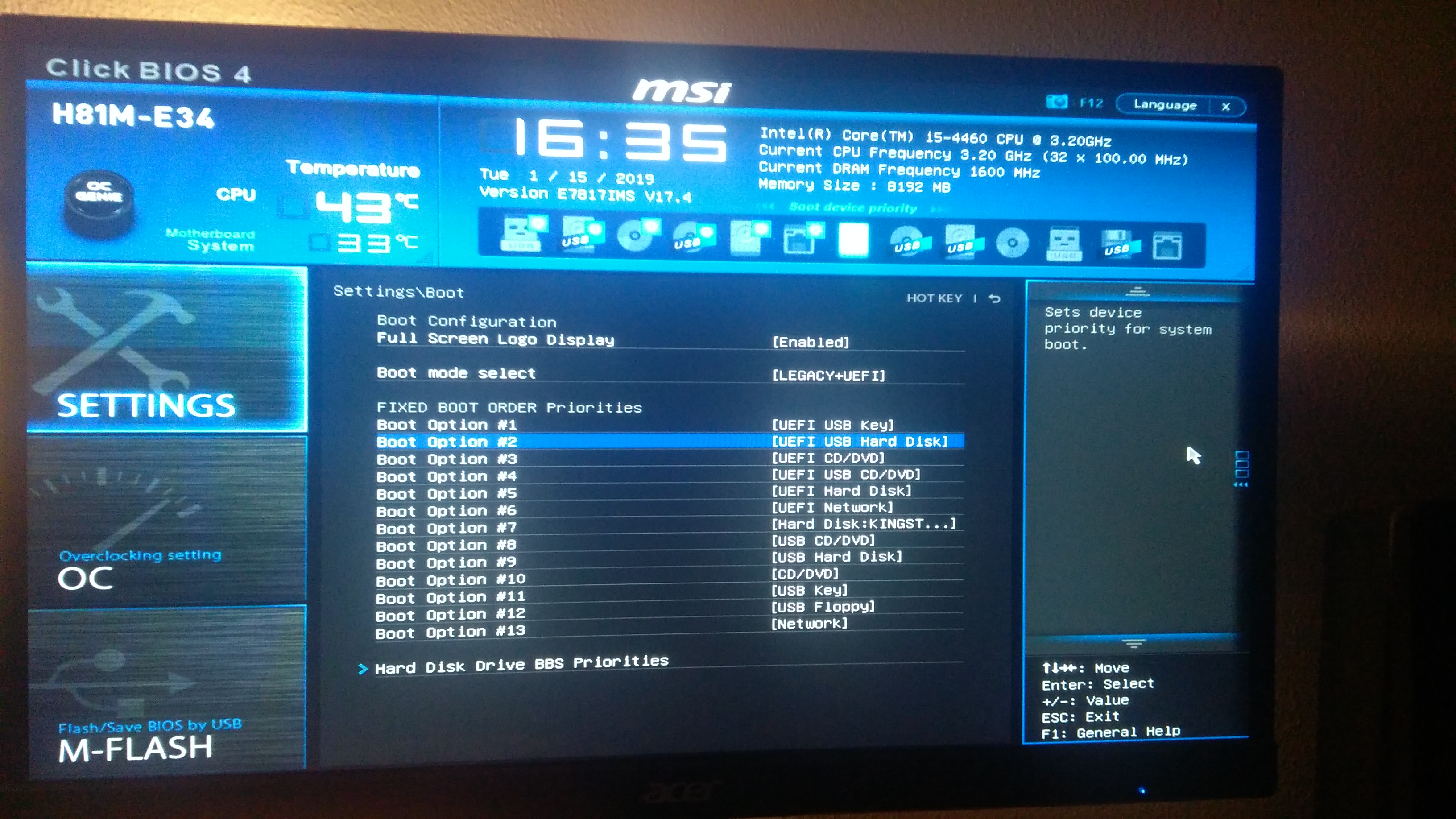
Task: Toggle Full Screen Logo Display Enabled value
Action: (x=811, y=343)
